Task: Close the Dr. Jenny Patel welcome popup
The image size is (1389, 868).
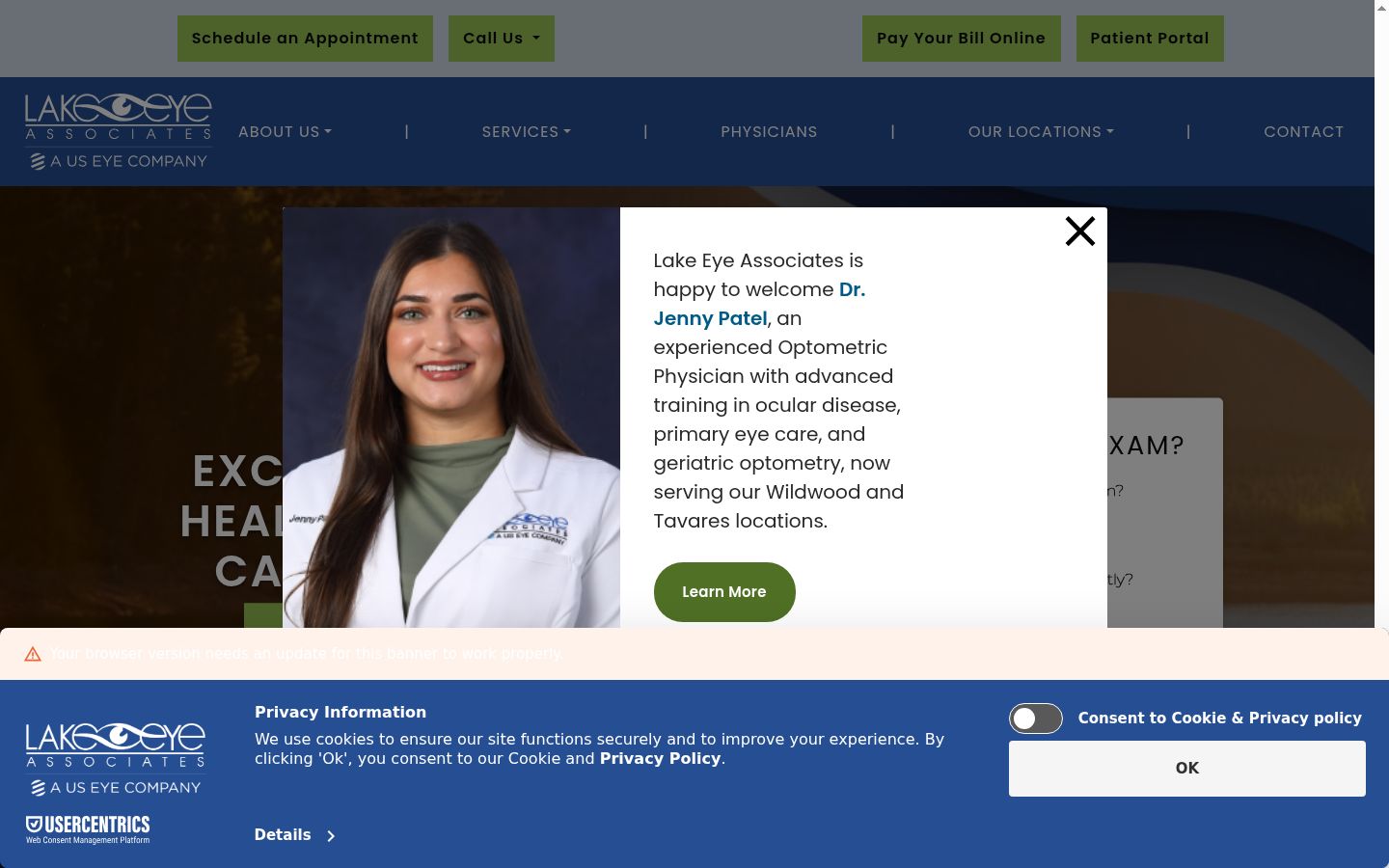Action: [1080, 231]
